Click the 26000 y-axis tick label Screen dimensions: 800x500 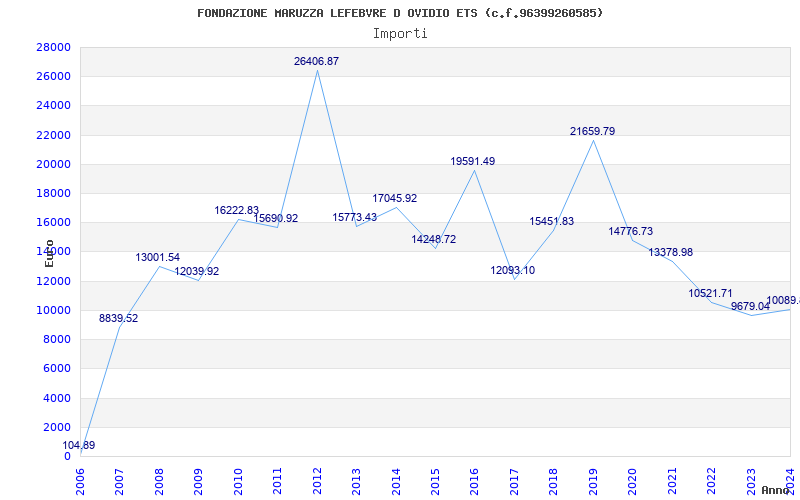[53, 77]
